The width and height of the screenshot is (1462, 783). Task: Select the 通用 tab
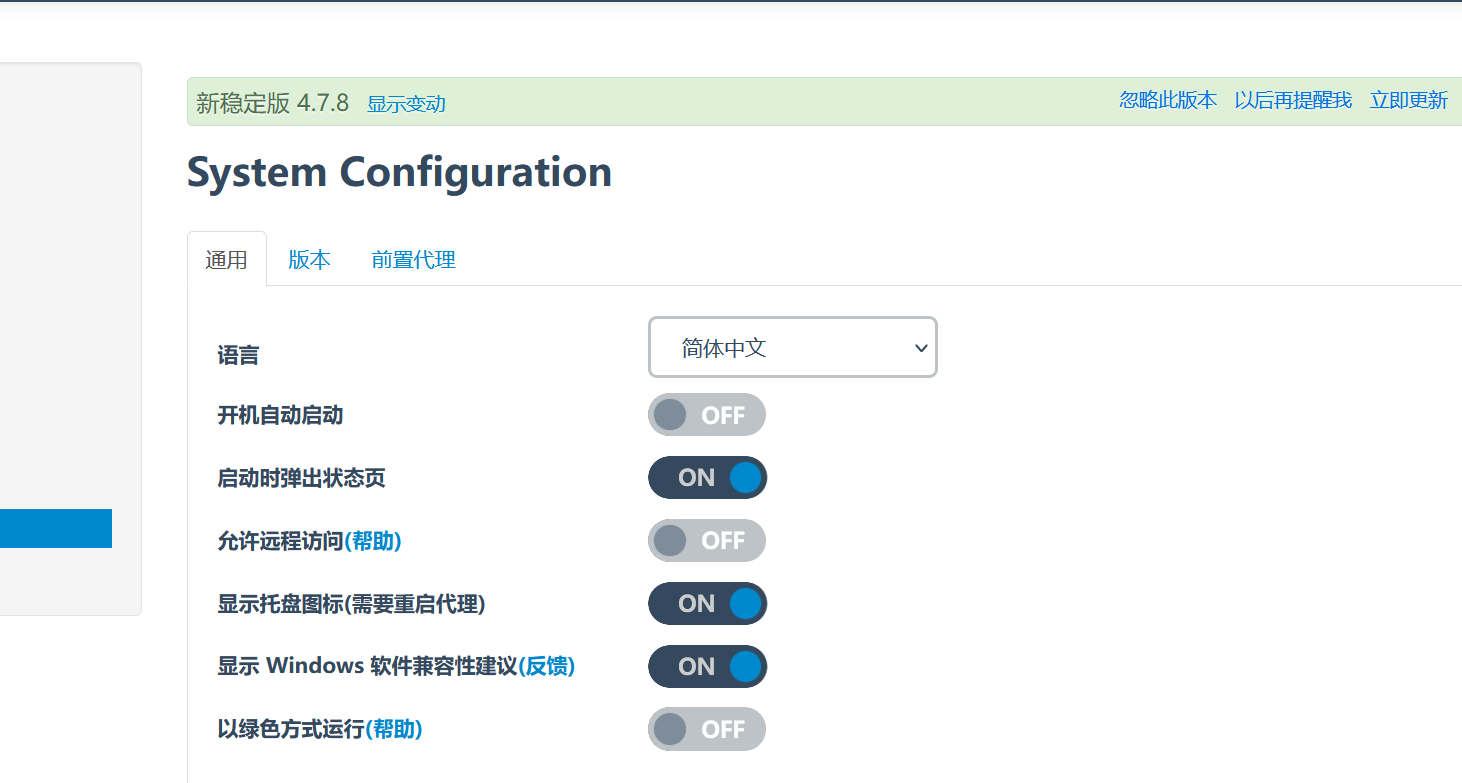(x=226, y=260)
